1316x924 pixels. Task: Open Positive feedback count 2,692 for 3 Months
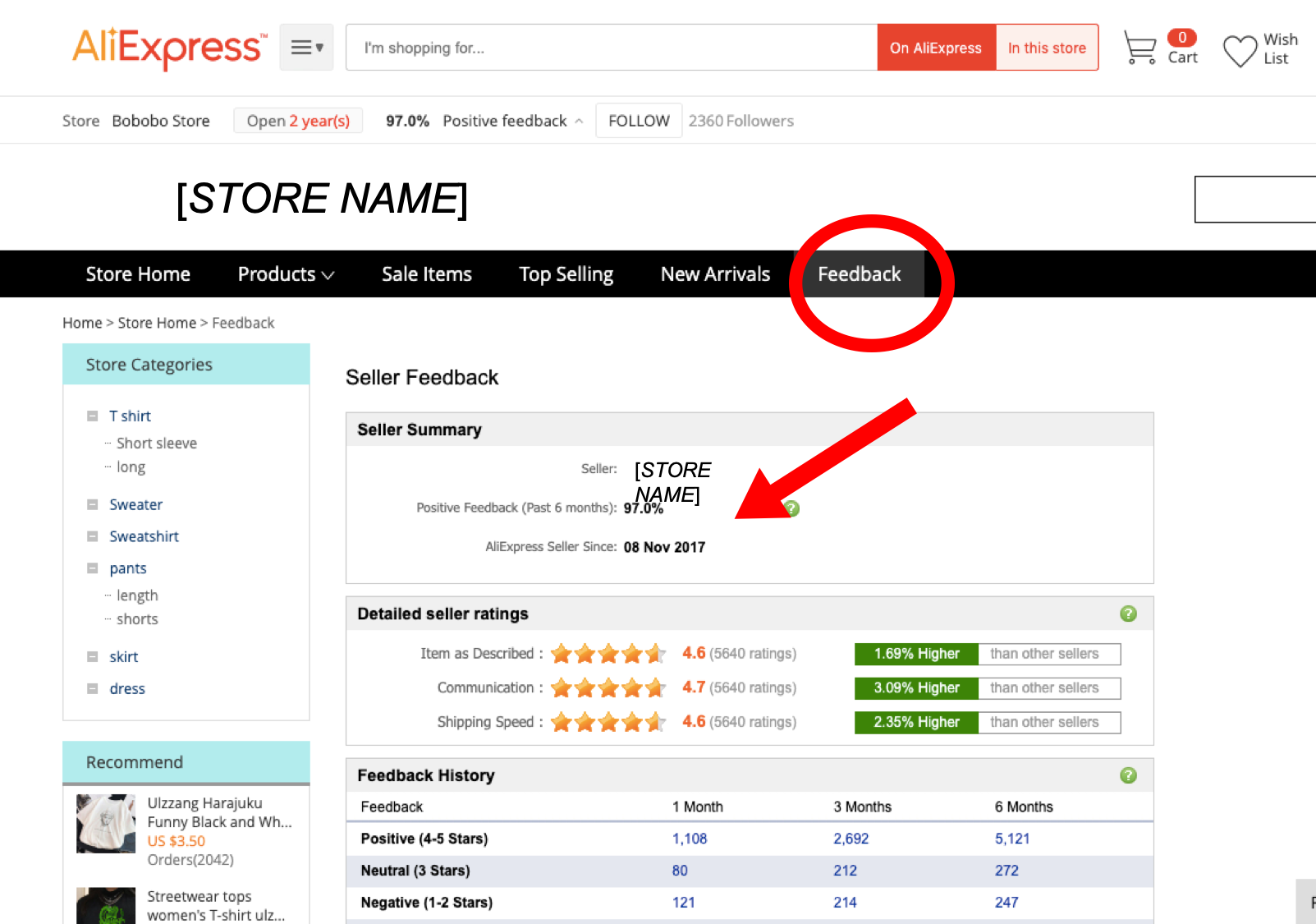click(851, 839)
